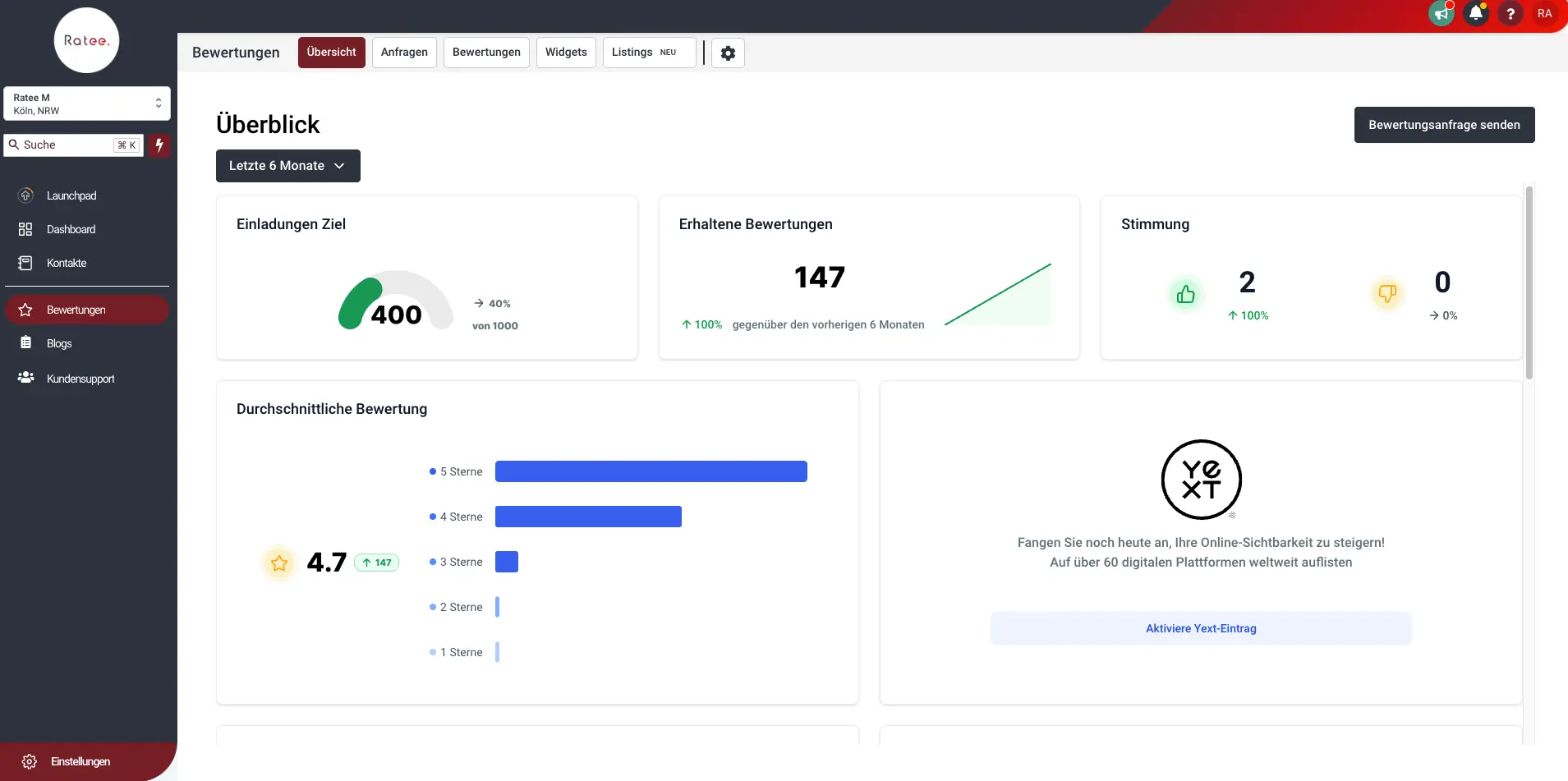The width and height of the screenshot is (1568, 781).
Task: Click the Dashboard grid icon
Action: click(25, 229)
